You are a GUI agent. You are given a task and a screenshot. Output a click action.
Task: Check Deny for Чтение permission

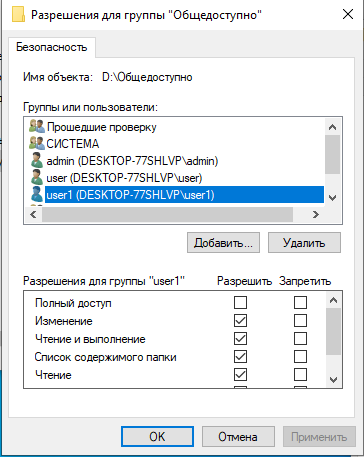click(300, 375)
